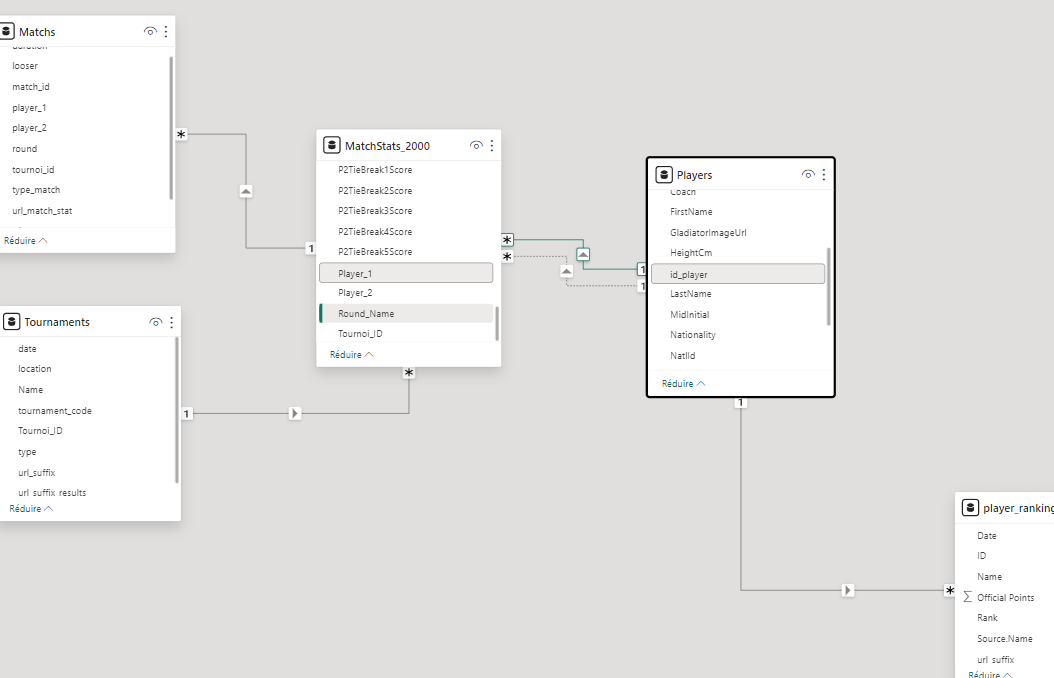Click the Players to player_ranking direction arrow
This screenshot has height=678, width=1054.
tap(848, 591)
